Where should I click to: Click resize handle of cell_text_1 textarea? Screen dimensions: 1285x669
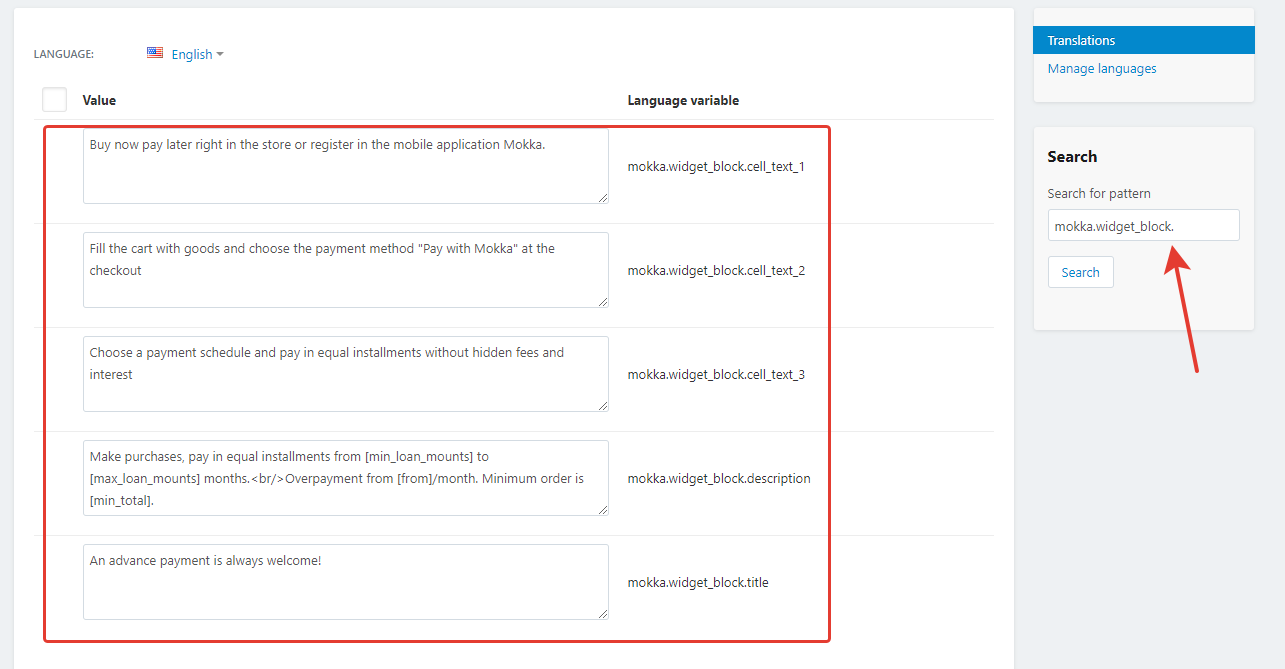tap(602, 198)
